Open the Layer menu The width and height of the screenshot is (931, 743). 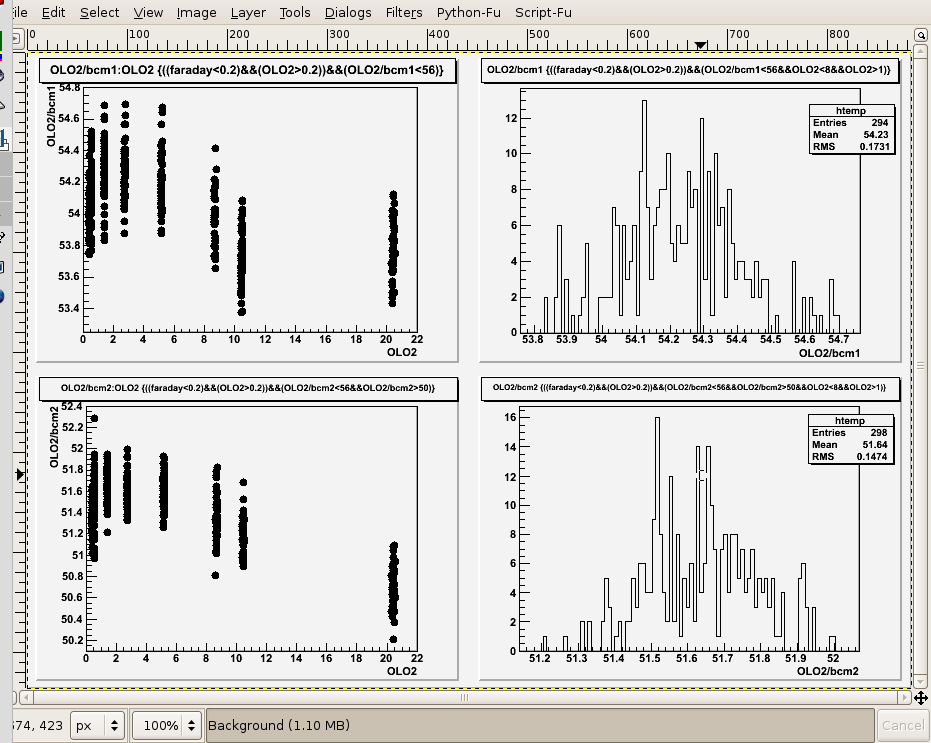click(x=248, y=12)
